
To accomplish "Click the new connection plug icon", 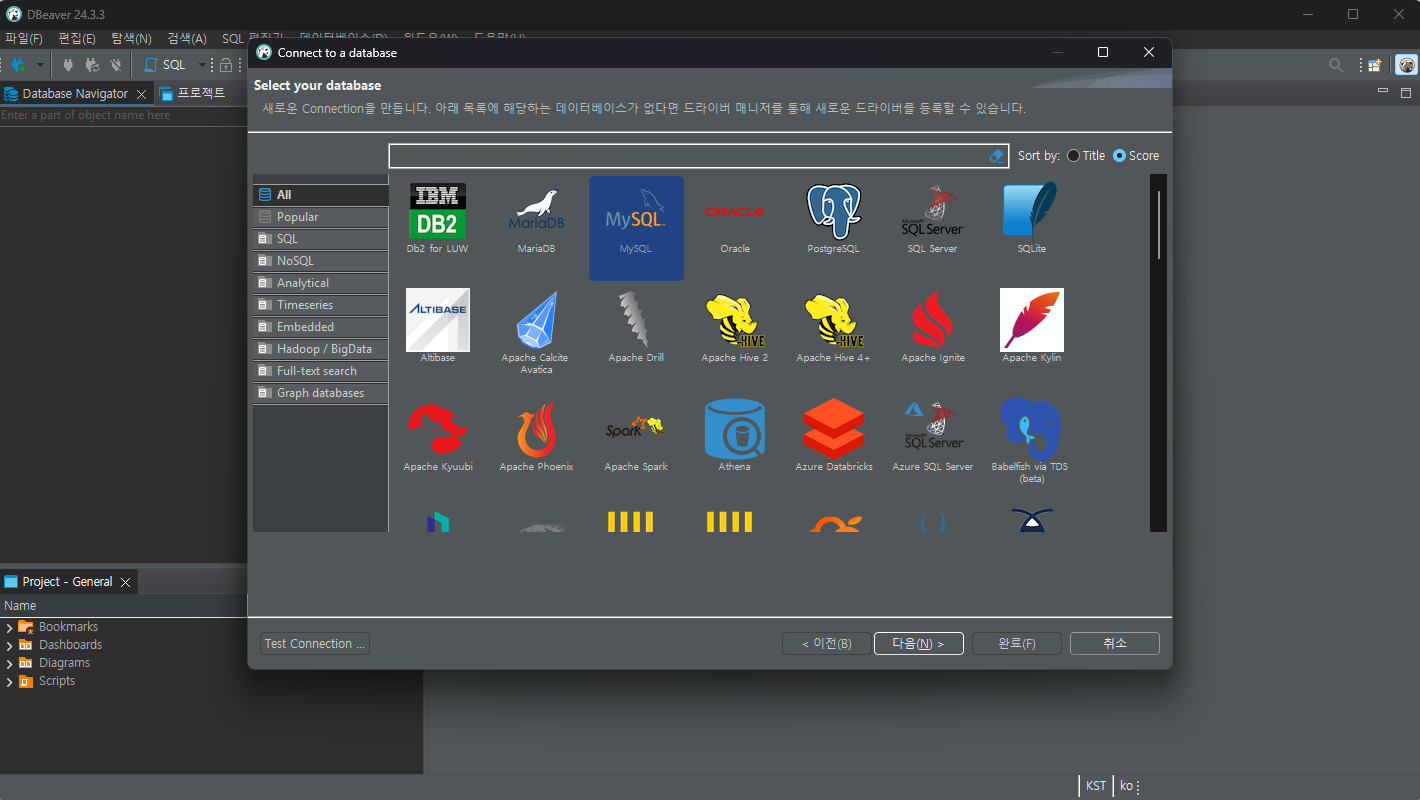I will coord(18,65).
